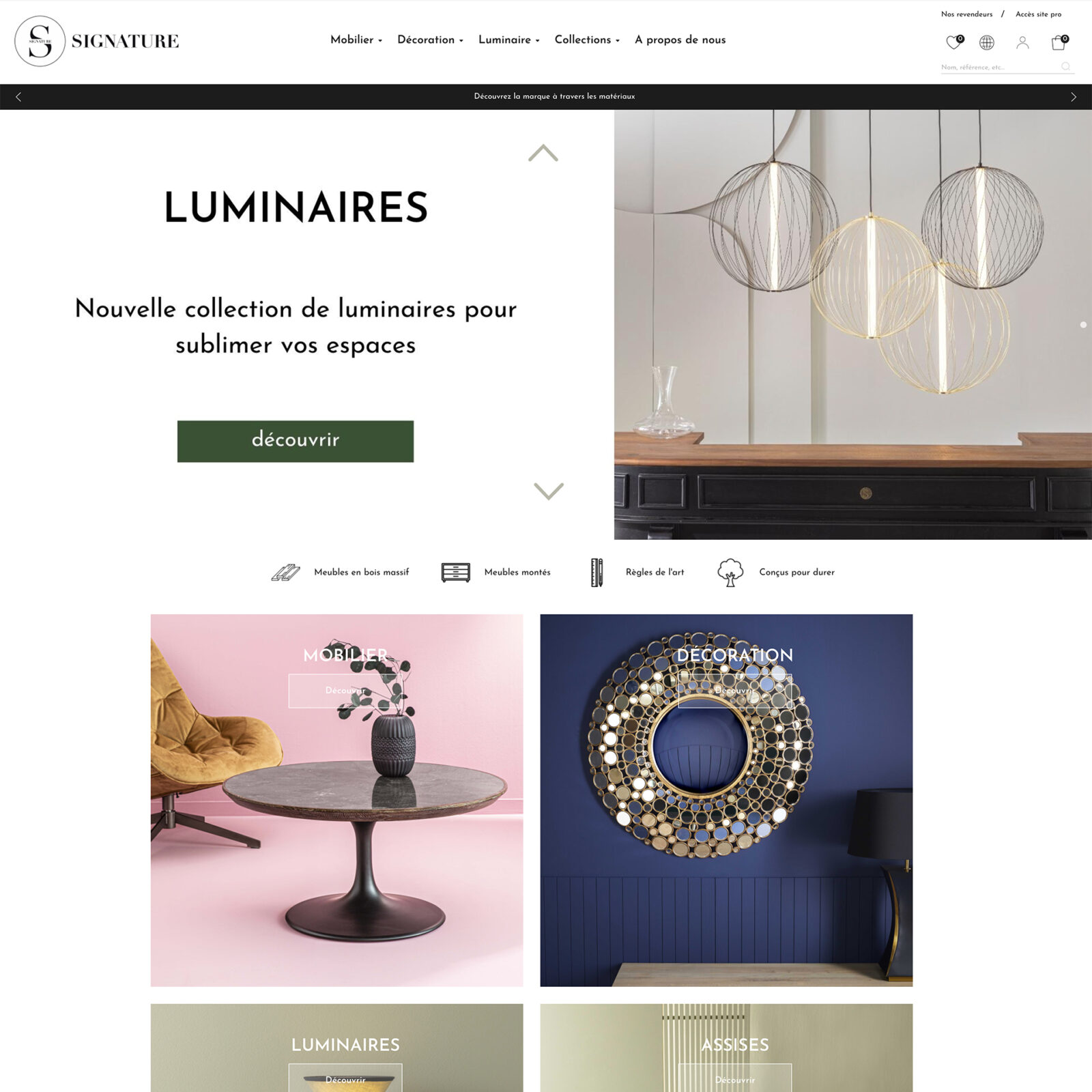Go to previous slide with up chevron
The width and height of the screenshot is (1092, 1092).
543,153
